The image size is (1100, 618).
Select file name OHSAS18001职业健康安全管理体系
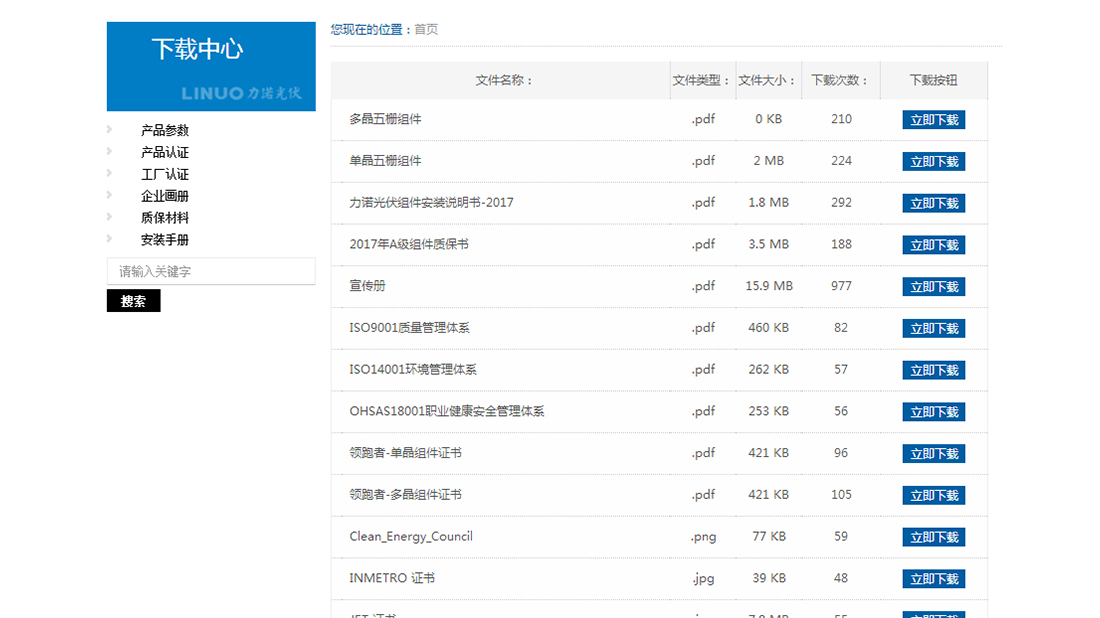pyautogui.click(x=447, y=411)
